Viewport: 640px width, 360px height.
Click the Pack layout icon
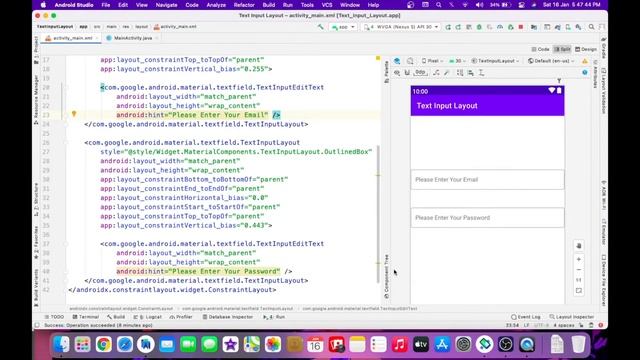tap(460, 73)
